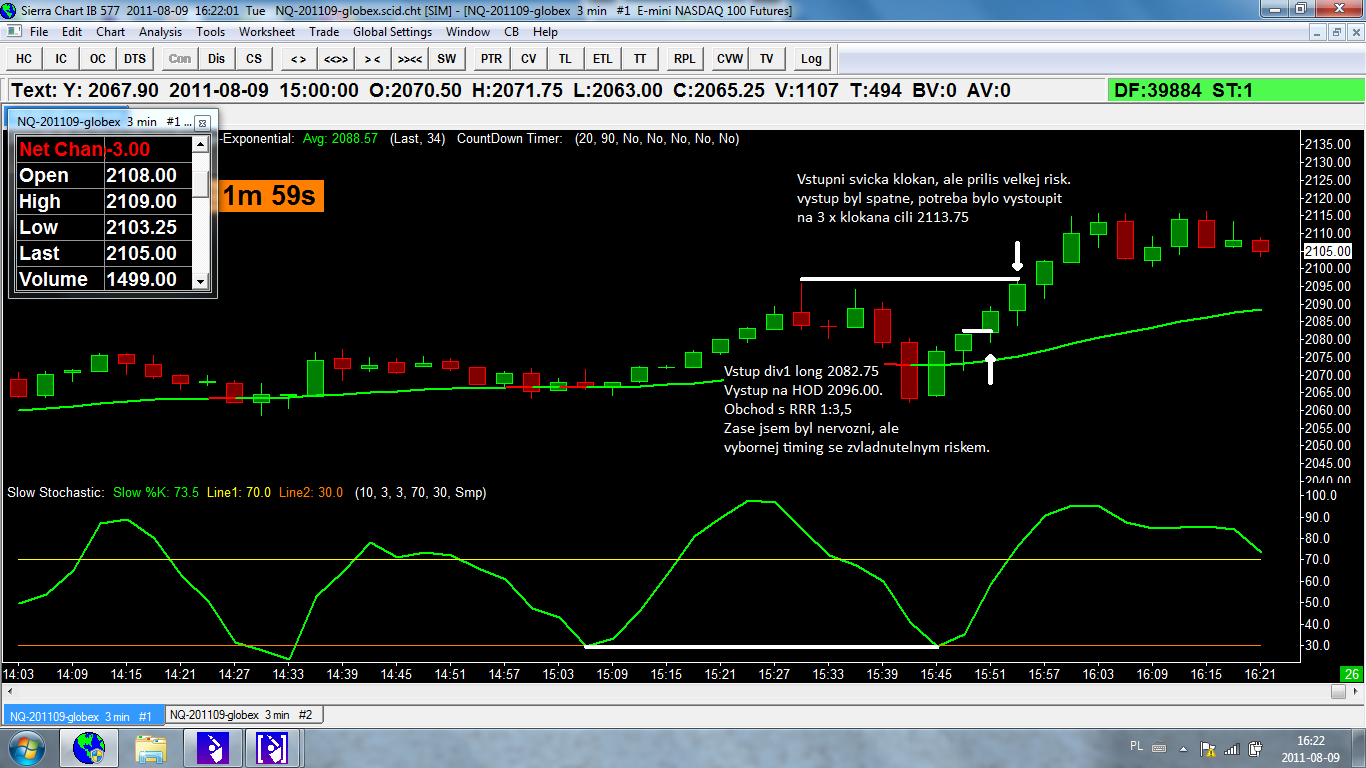This screenshot has height=768, width=1366.
Task: Click the HC toolbar button
Action: (24, 59)
